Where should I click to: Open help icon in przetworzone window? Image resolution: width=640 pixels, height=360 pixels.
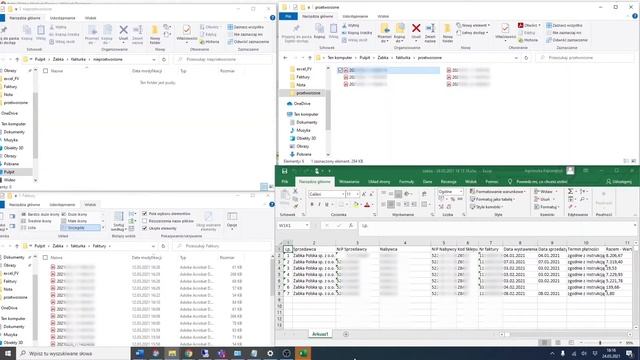pyautogui.click(x=635, y=16)
